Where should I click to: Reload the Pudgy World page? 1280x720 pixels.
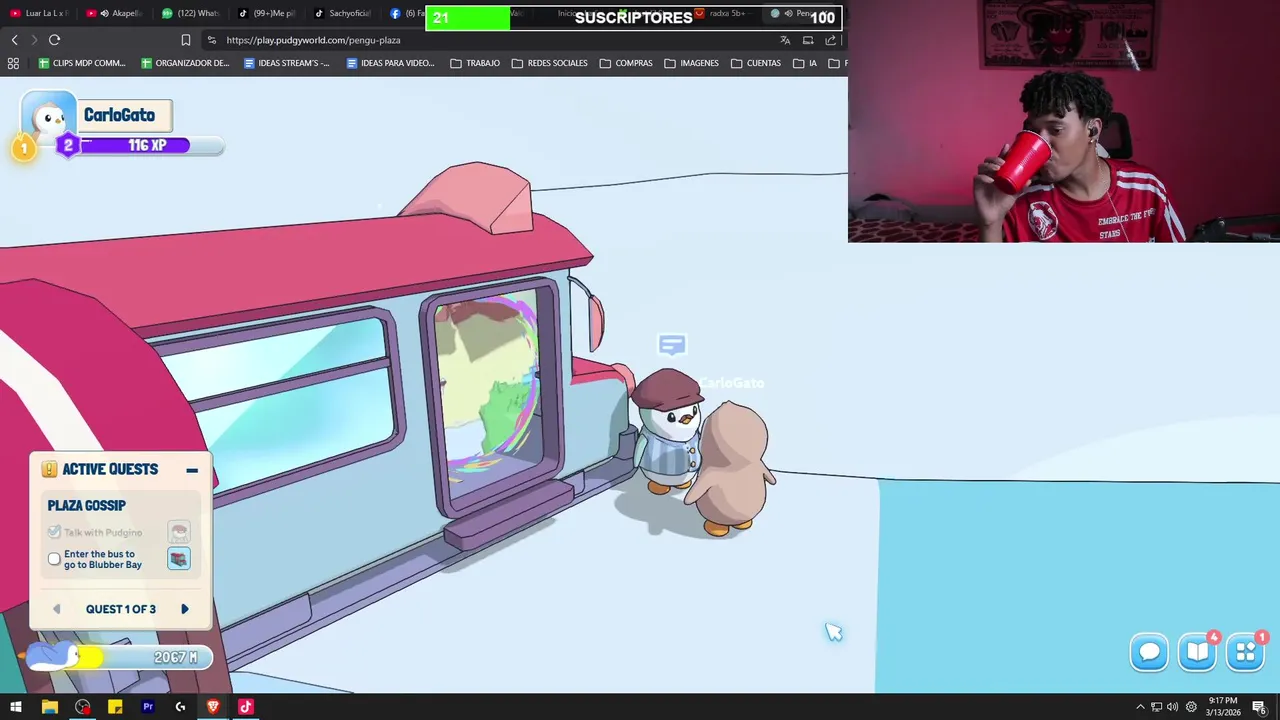coord(55,40)
